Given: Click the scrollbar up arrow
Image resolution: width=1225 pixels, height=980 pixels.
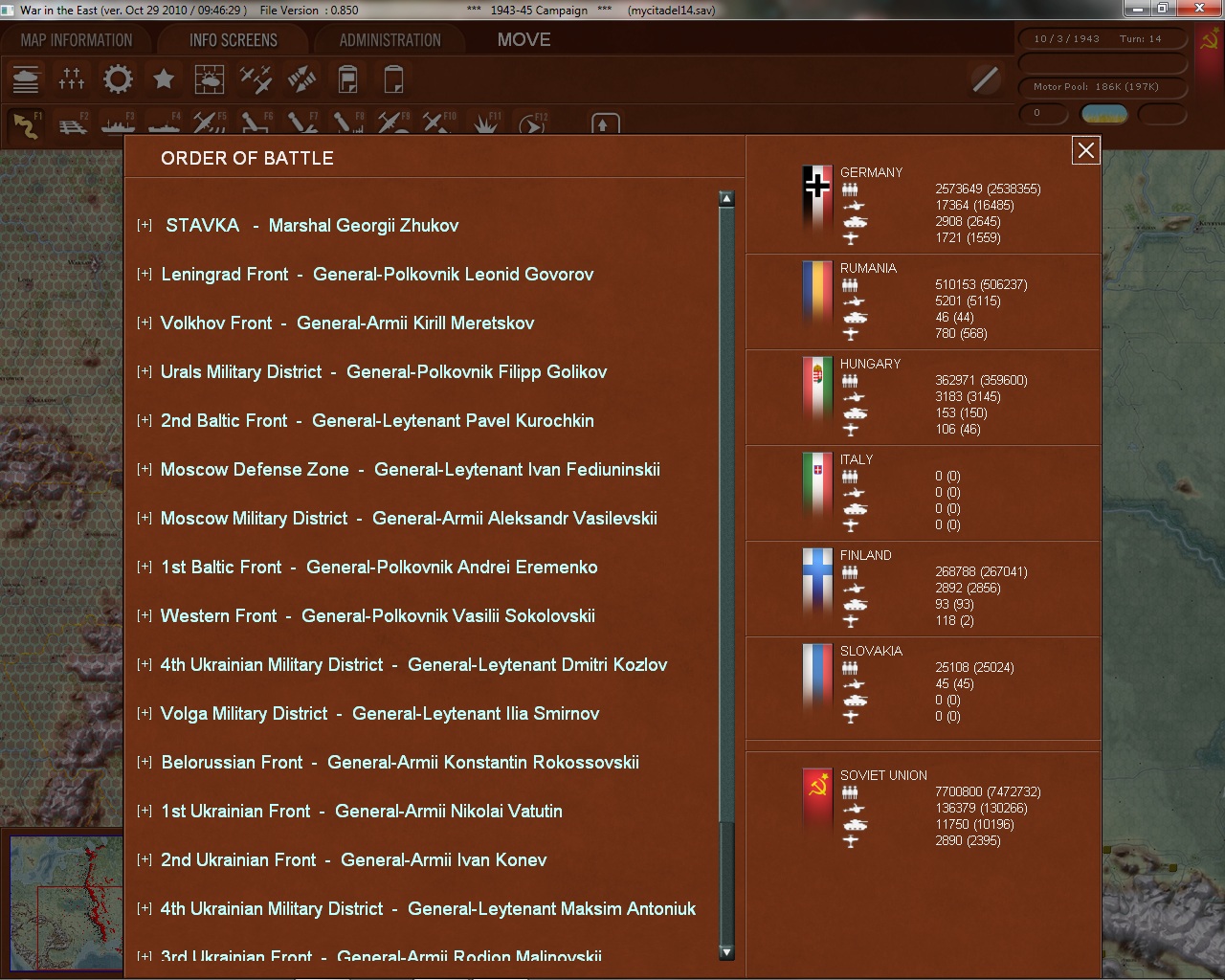Looking at the screenshot, I should pos(726,199).
